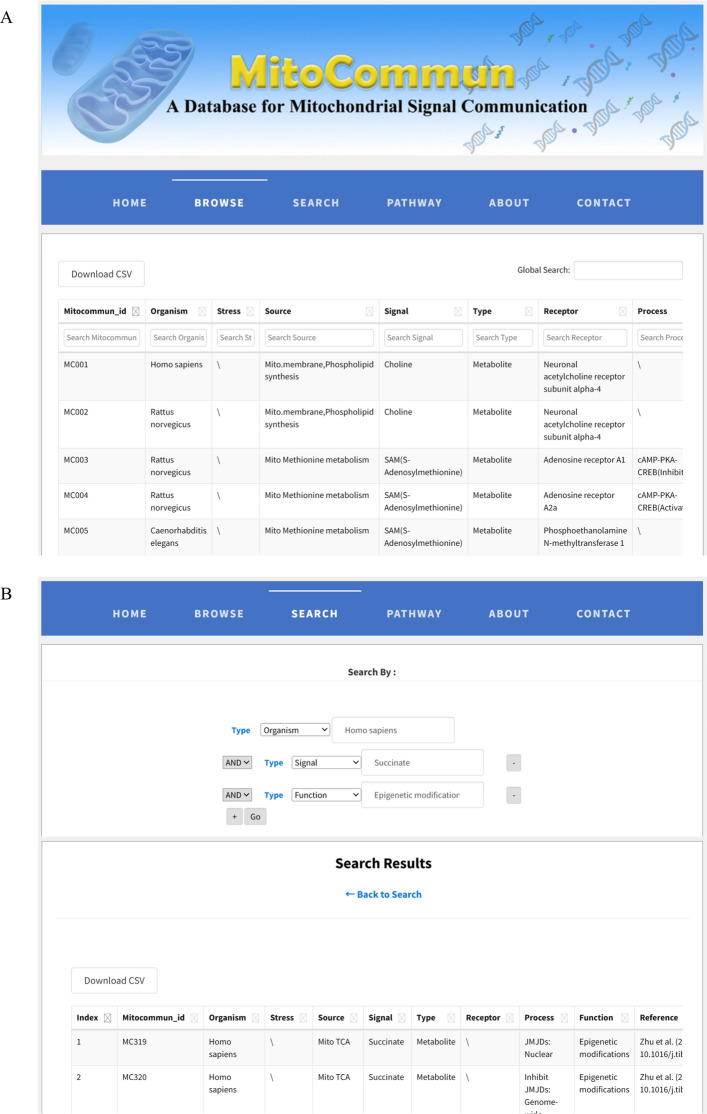This screenshot has width=707, height=1114.
Task: Click Stress column sort icon in panel A
Action: (250, 311)
